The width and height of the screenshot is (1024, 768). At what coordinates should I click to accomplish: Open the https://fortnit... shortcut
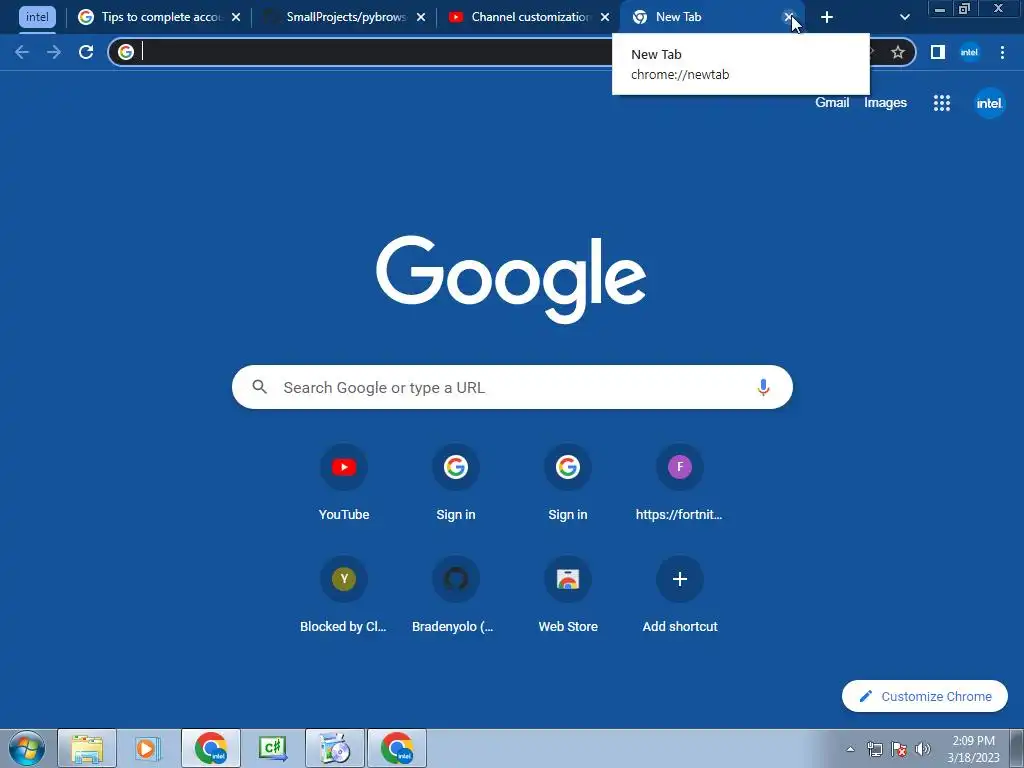(679, 482)
